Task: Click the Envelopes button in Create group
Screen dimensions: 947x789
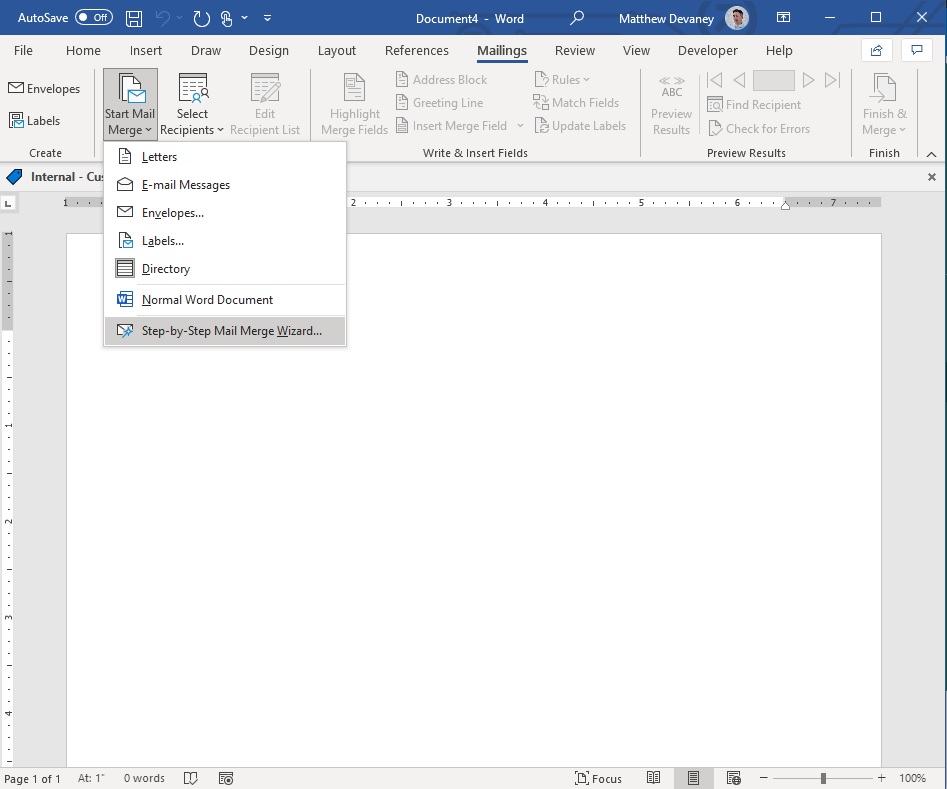Action: point(43,88)
